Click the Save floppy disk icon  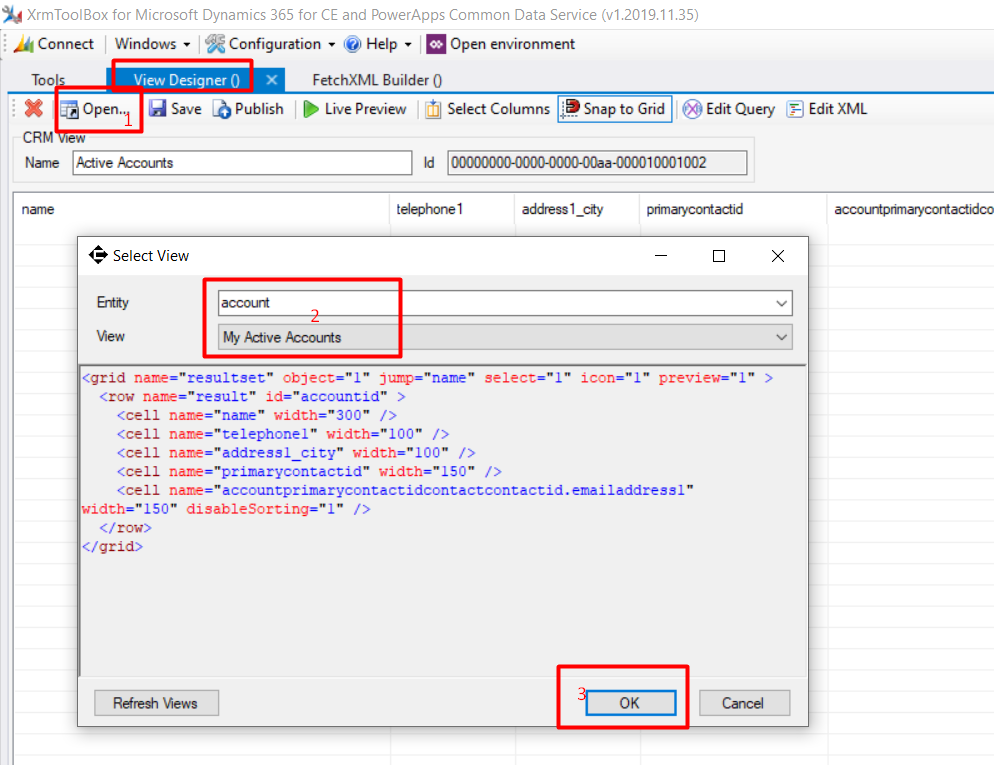pos(157,109)
